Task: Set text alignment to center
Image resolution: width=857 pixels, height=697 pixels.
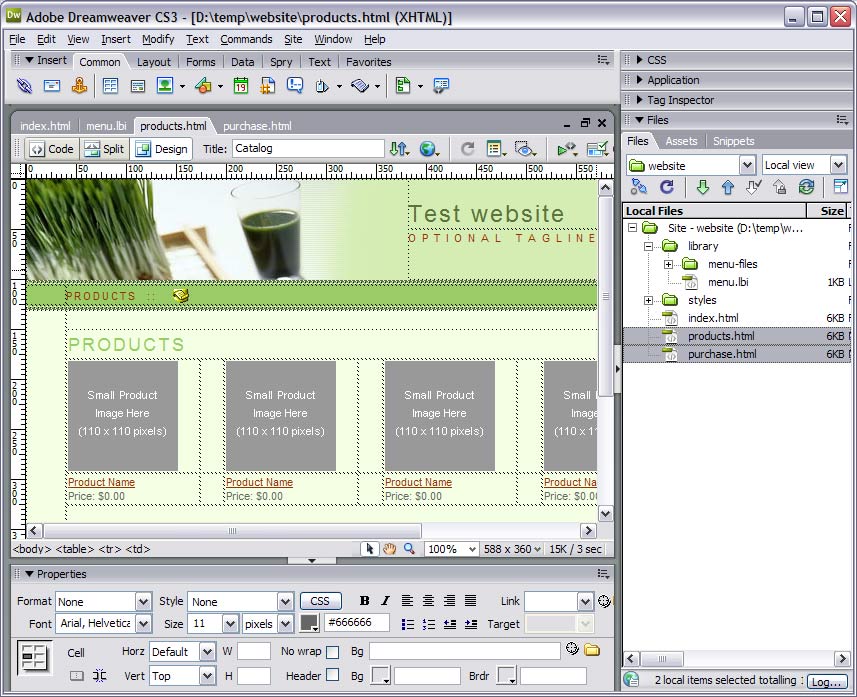Action: (428, 601)
